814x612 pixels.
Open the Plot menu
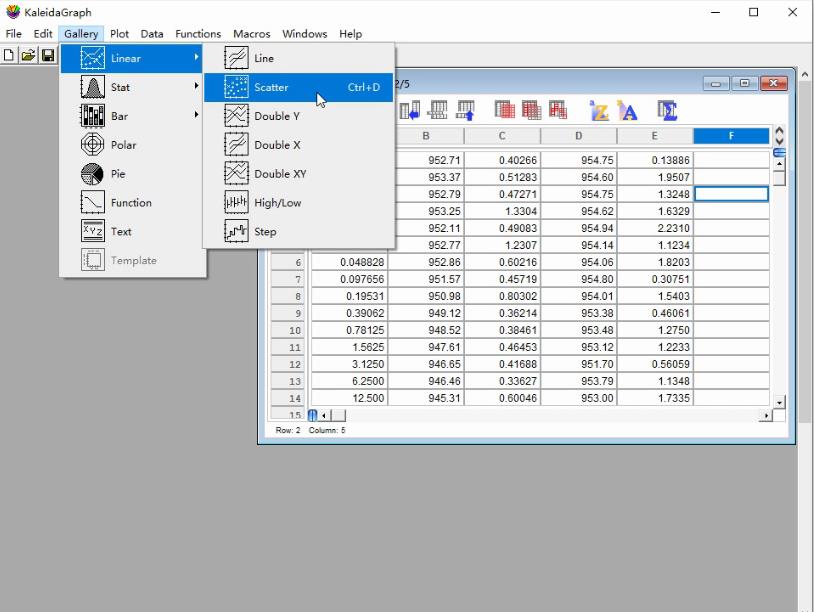[x=119, y=34]
